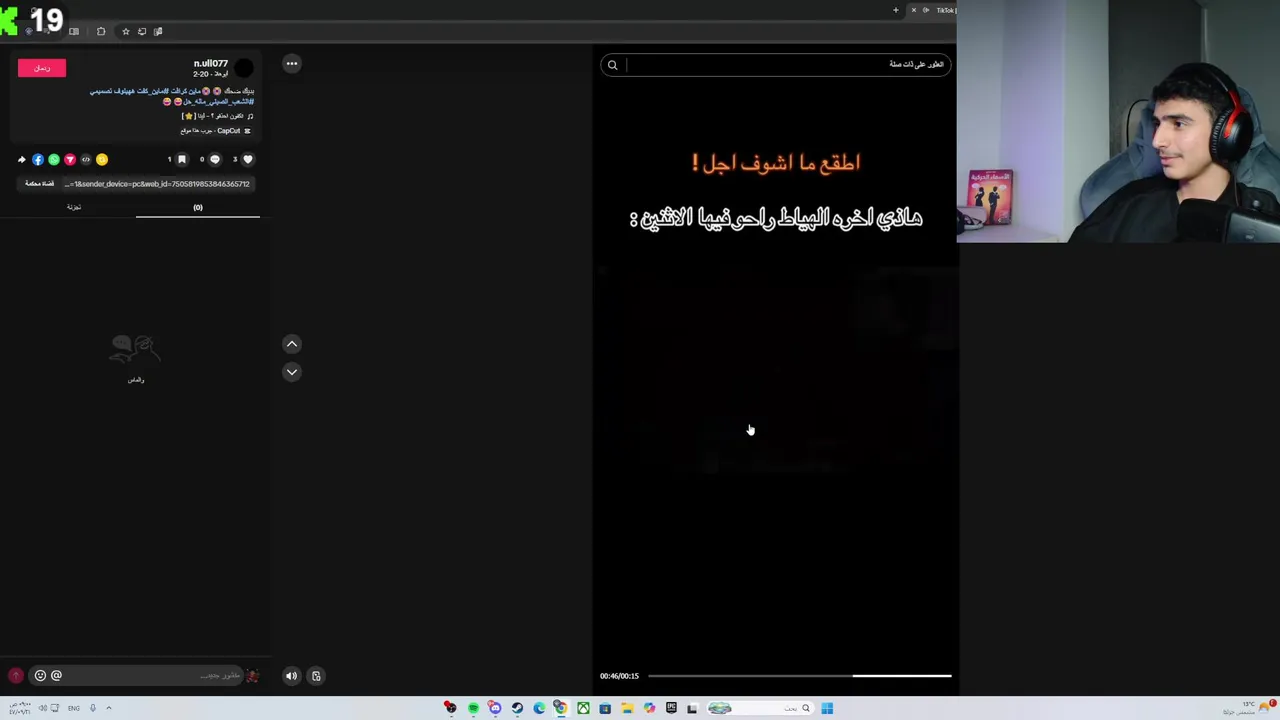This screenshot has width=1280, height=720.
Task: Click the yellow repost icon
Action: (x=102, y=159)
